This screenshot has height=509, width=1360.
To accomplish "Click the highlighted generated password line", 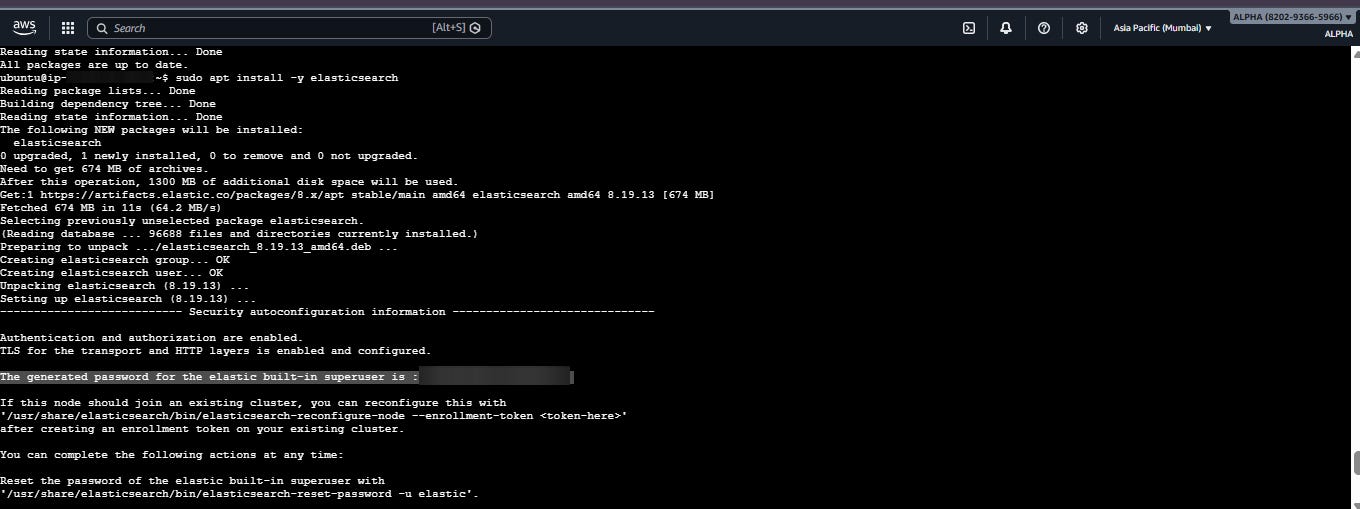I will point(286,377).
